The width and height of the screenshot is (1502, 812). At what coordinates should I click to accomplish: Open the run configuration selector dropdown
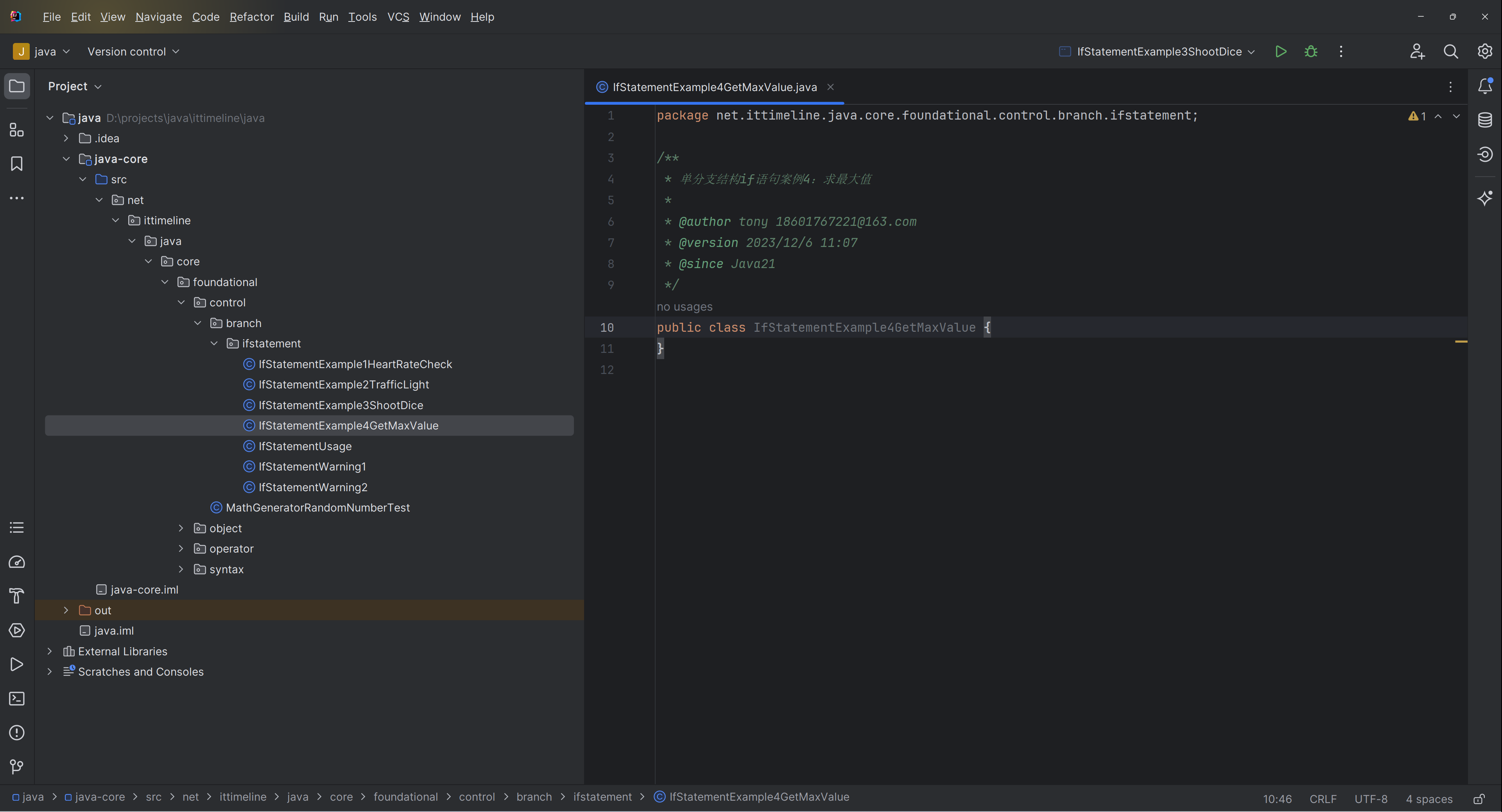click(1158, 52)
